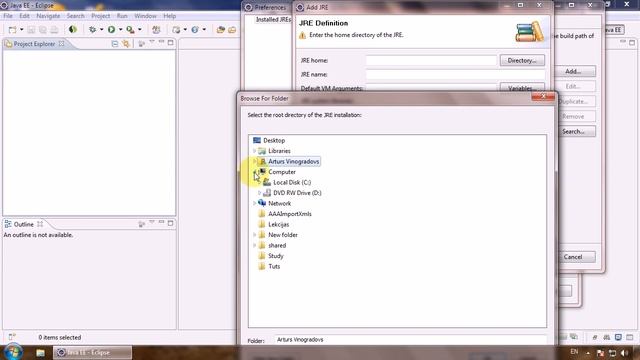Viewport: 640px width, 360px height.
Task: Open the Run menu
Action: (122, 16)
